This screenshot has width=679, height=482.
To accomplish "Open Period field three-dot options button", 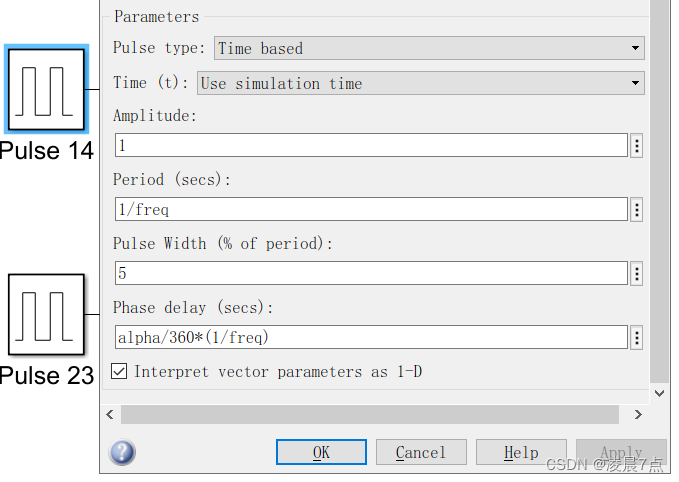I will click(637, 210).
